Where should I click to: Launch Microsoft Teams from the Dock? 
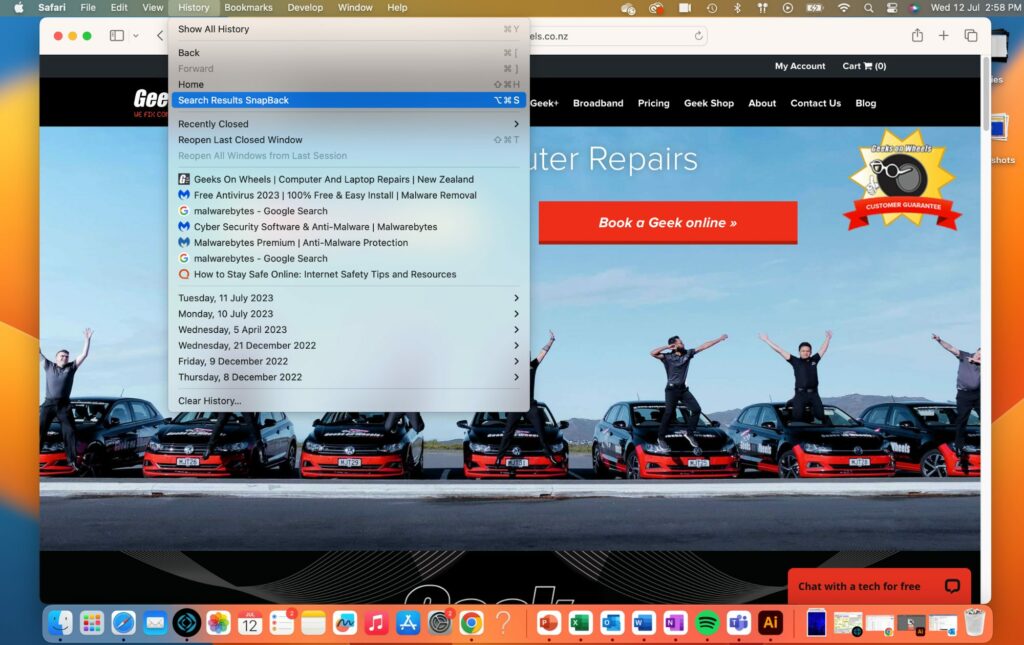738,622
